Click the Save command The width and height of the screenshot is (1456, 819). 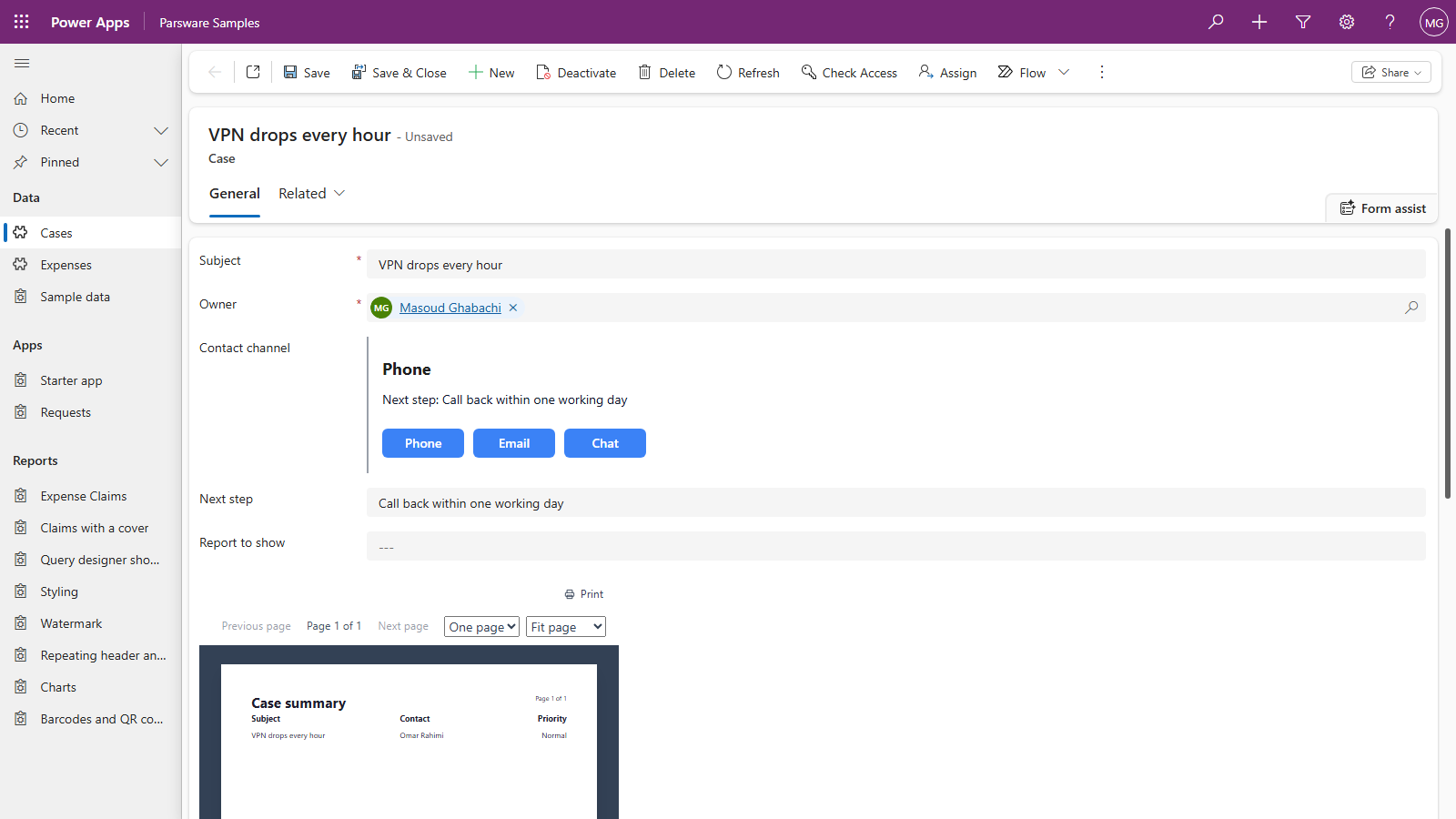pos(307,73)
